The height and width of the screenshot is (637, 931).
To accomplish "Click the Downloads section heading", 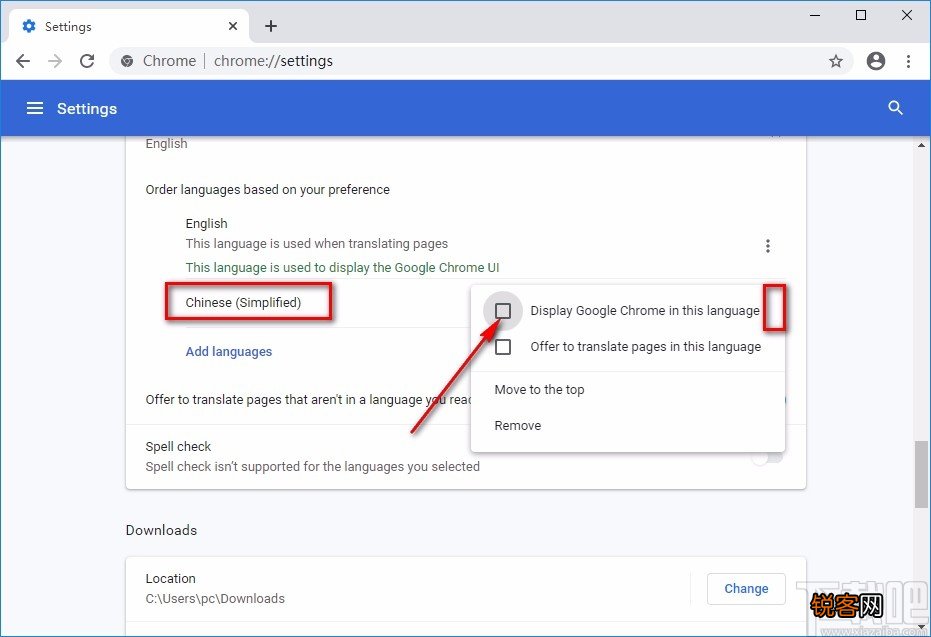I will point(162,530).
